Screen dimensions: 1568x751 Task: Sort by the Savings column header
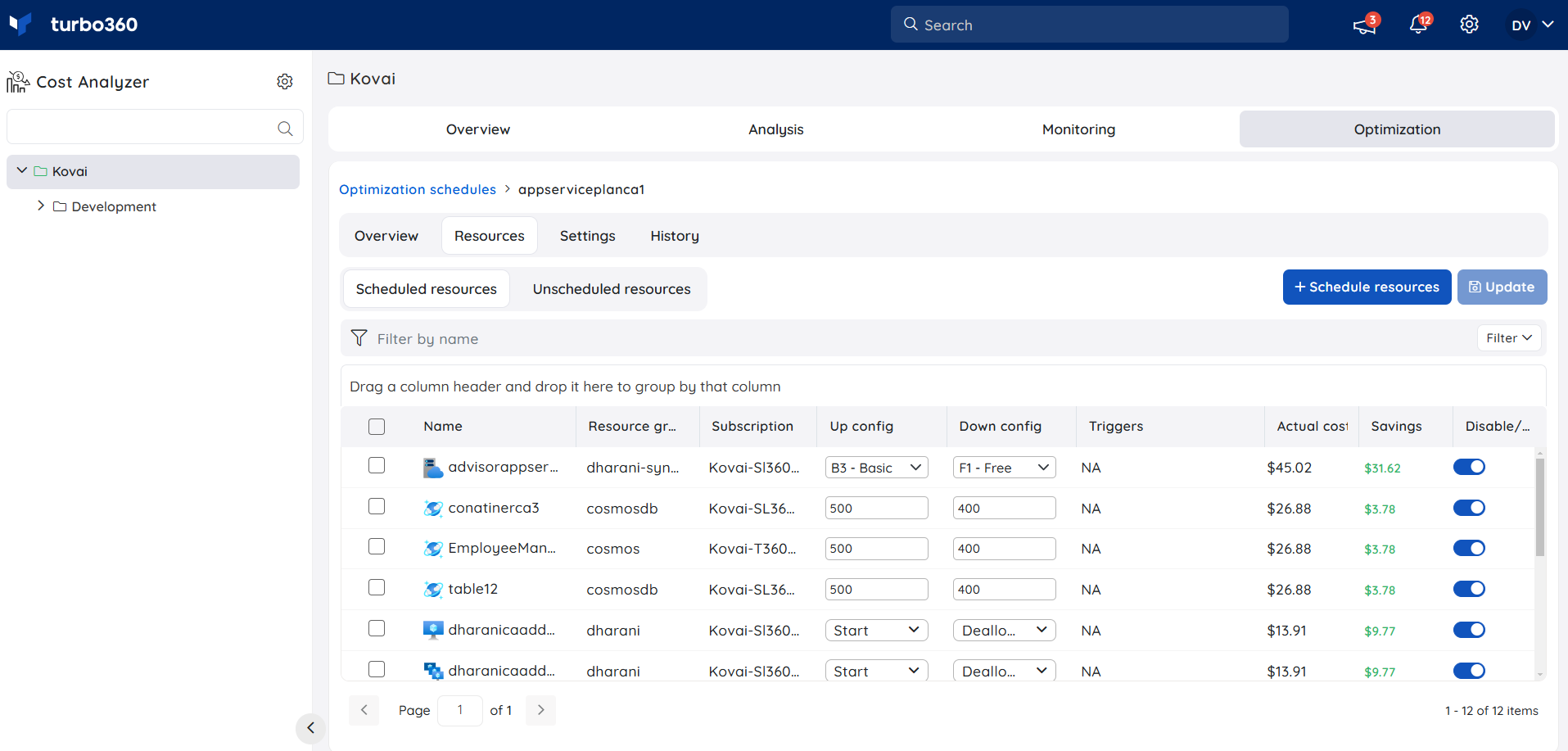[1396, 426]
